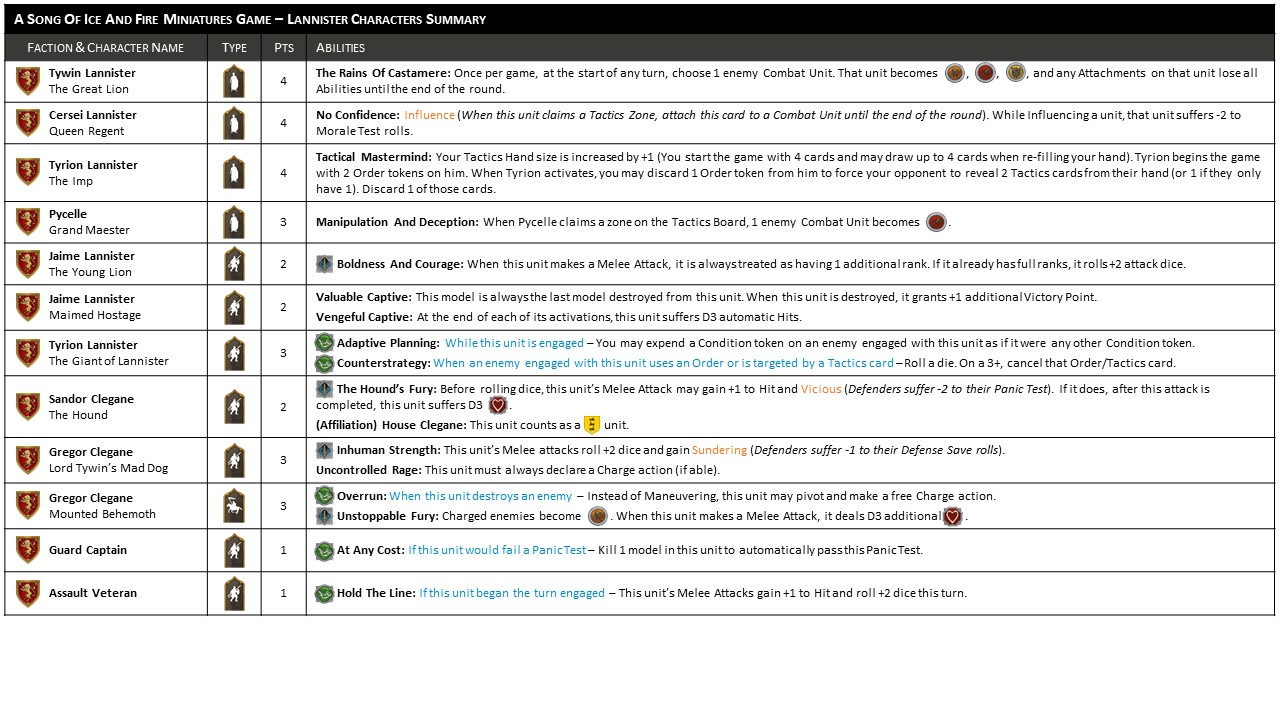Click the points value in Guard Captain's row

[283, 550]
